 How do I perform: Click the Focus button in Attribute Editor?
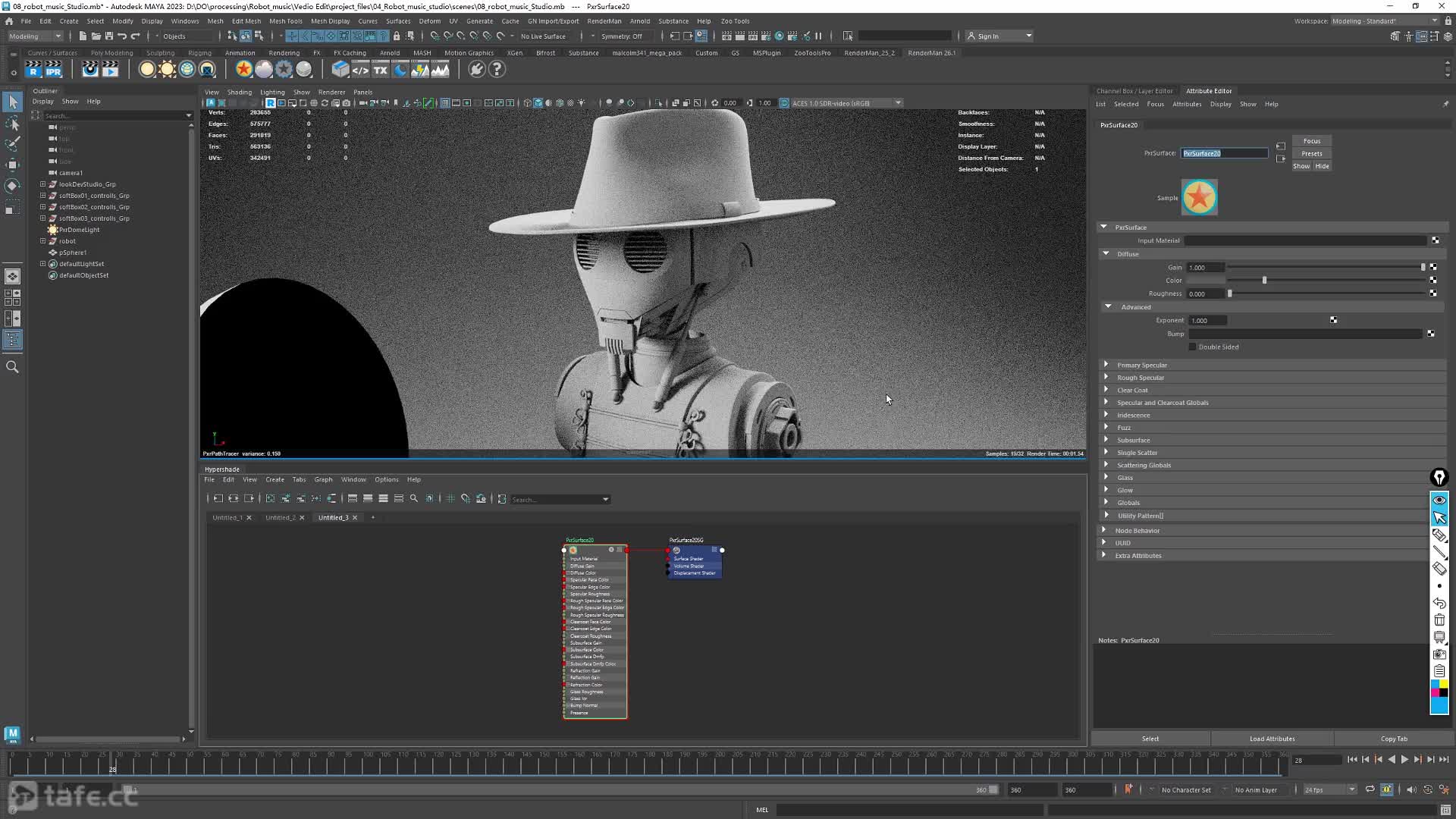[x=1311, y=141]
